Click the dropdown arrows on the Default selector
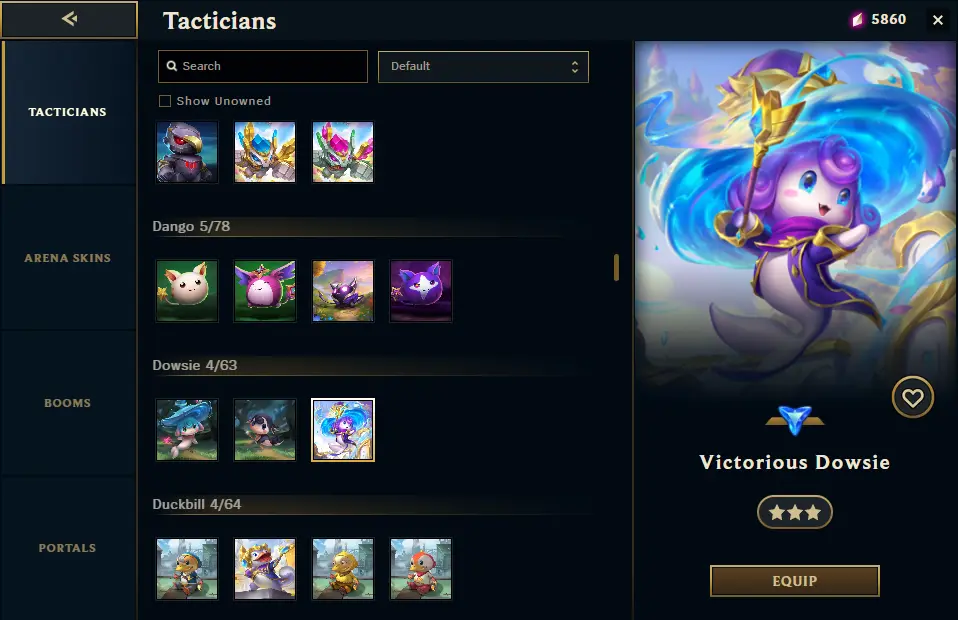 click(574, 67)
